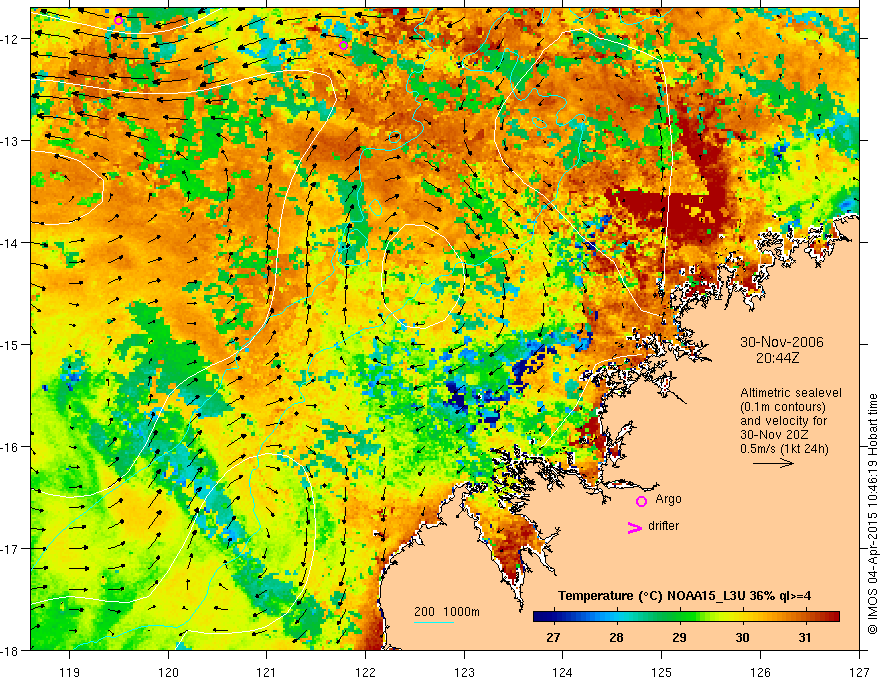
Task: Click the magenta Argo circle in the legend
Action: pos(641,501)
